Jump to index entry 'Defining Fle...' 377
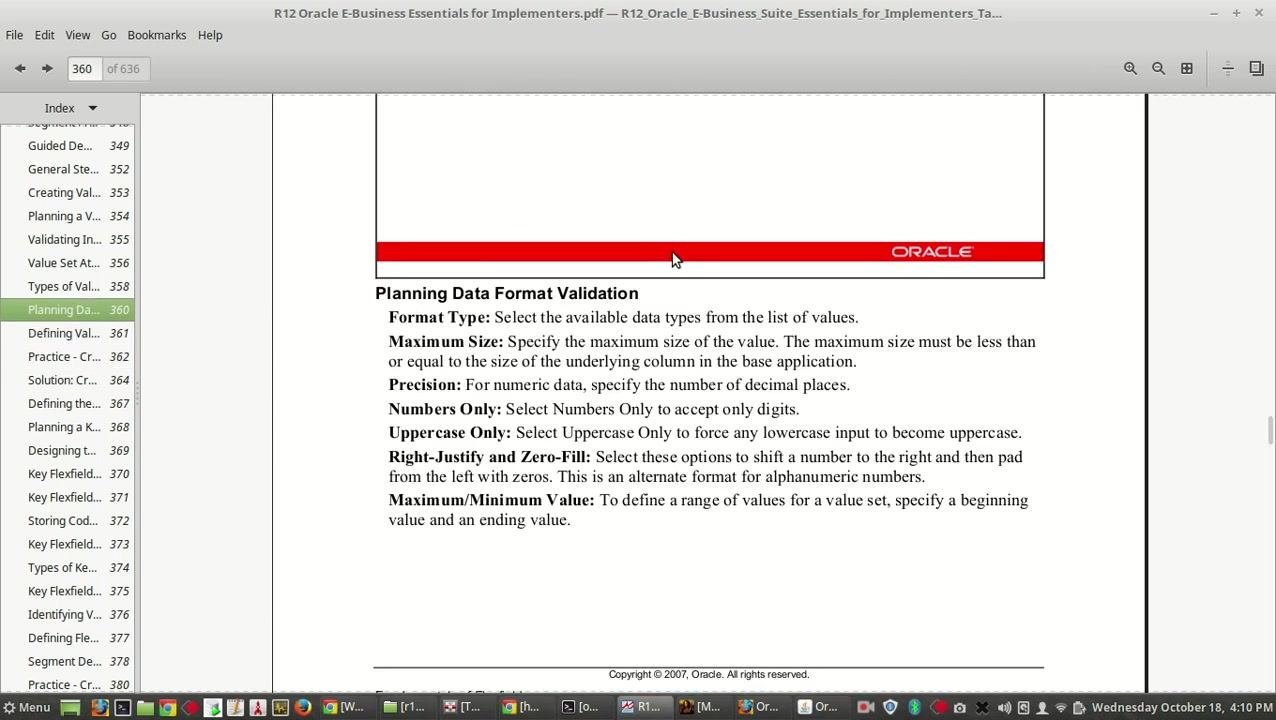 point(67,638)
